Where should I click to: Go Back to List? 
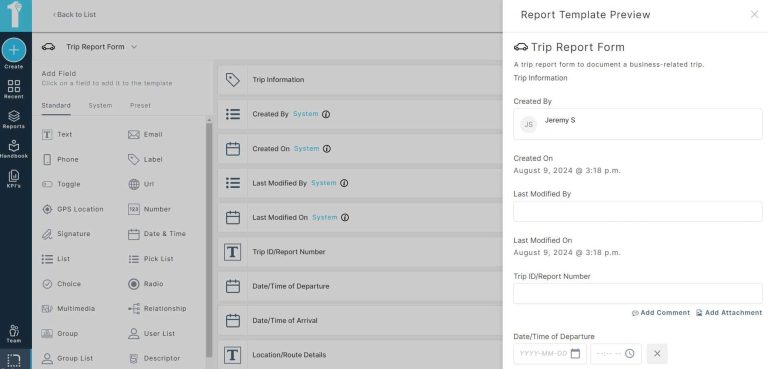[x=74, y=15]
